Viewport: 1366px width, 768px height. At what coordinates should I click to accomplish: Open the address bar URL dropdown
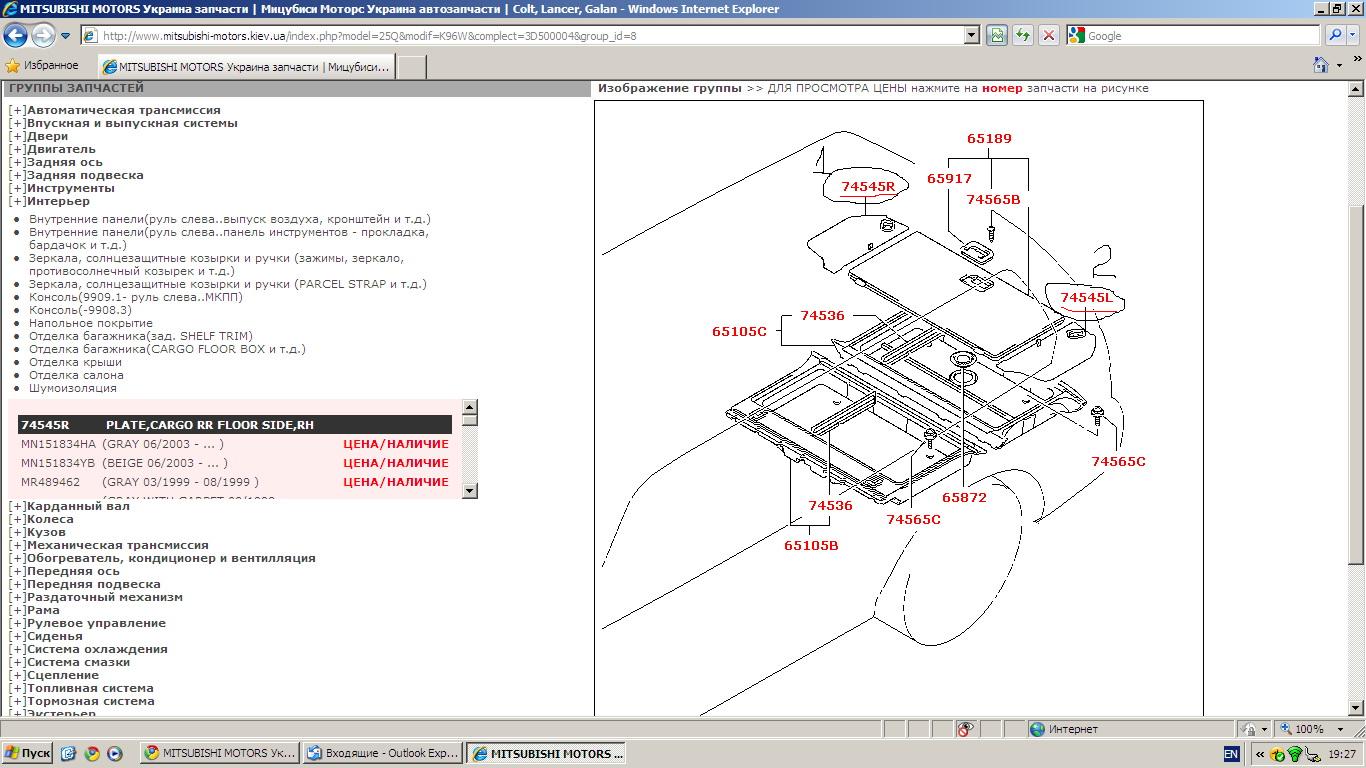pos(971,36)
